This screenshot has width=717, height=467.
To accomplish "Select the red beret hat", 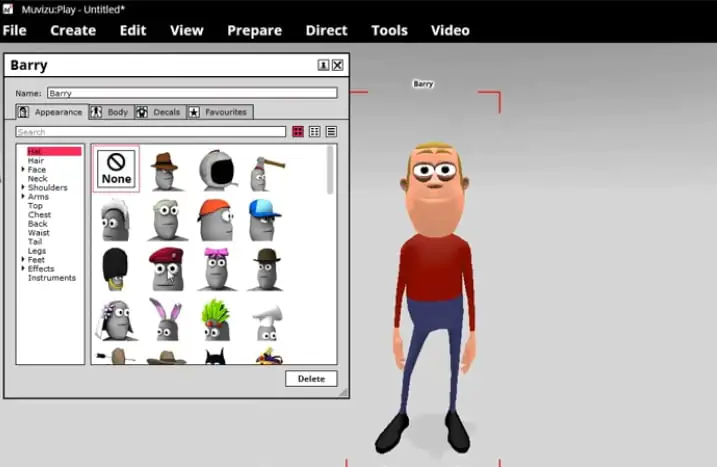I will tap(166, 268).
